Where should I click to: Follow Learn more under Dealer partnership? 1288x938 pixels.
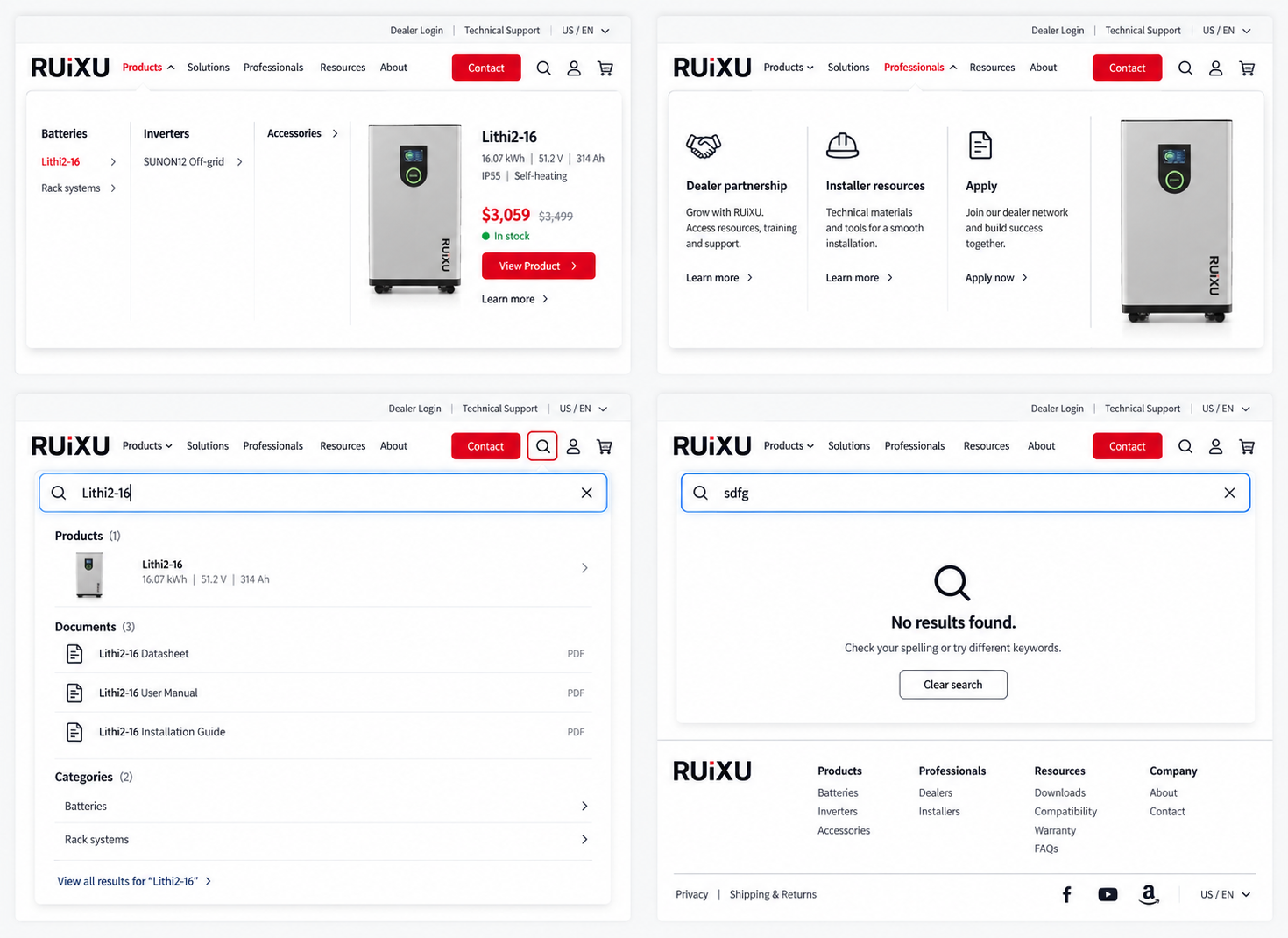click(x=719, y=278)
